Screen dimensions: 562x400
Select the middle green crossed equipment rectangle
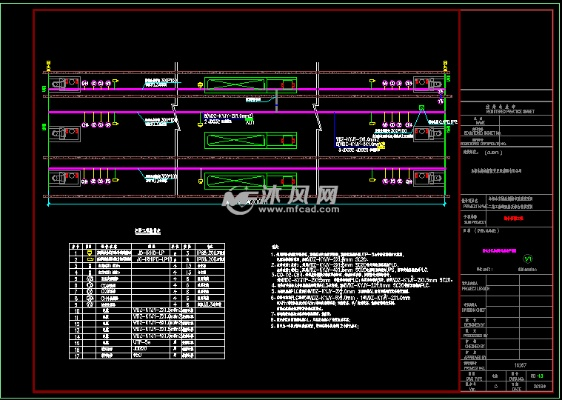point(250,140)
